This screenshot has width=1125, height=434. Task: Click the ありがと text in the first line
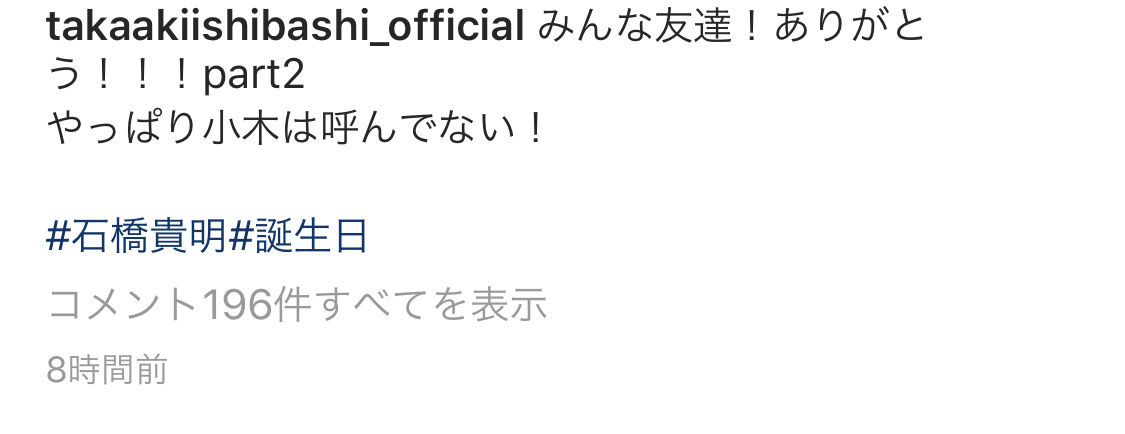point(849,27)
